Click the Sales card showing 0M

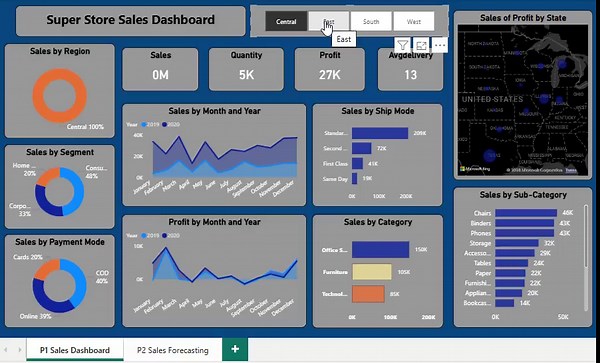[x=160, y=69]
